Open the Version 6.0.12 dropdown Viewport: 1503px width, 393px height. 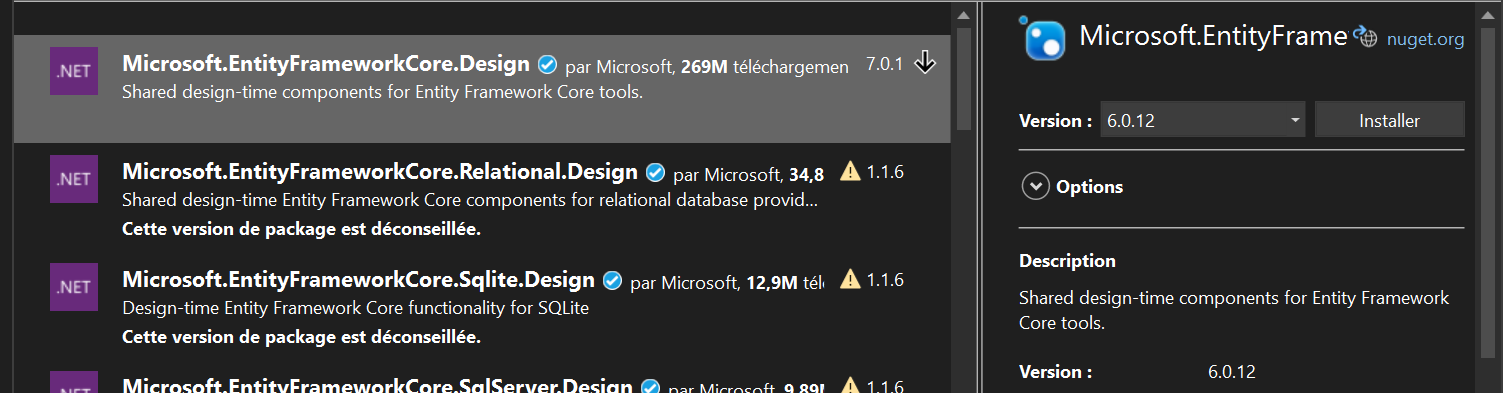pos(1203,120)
